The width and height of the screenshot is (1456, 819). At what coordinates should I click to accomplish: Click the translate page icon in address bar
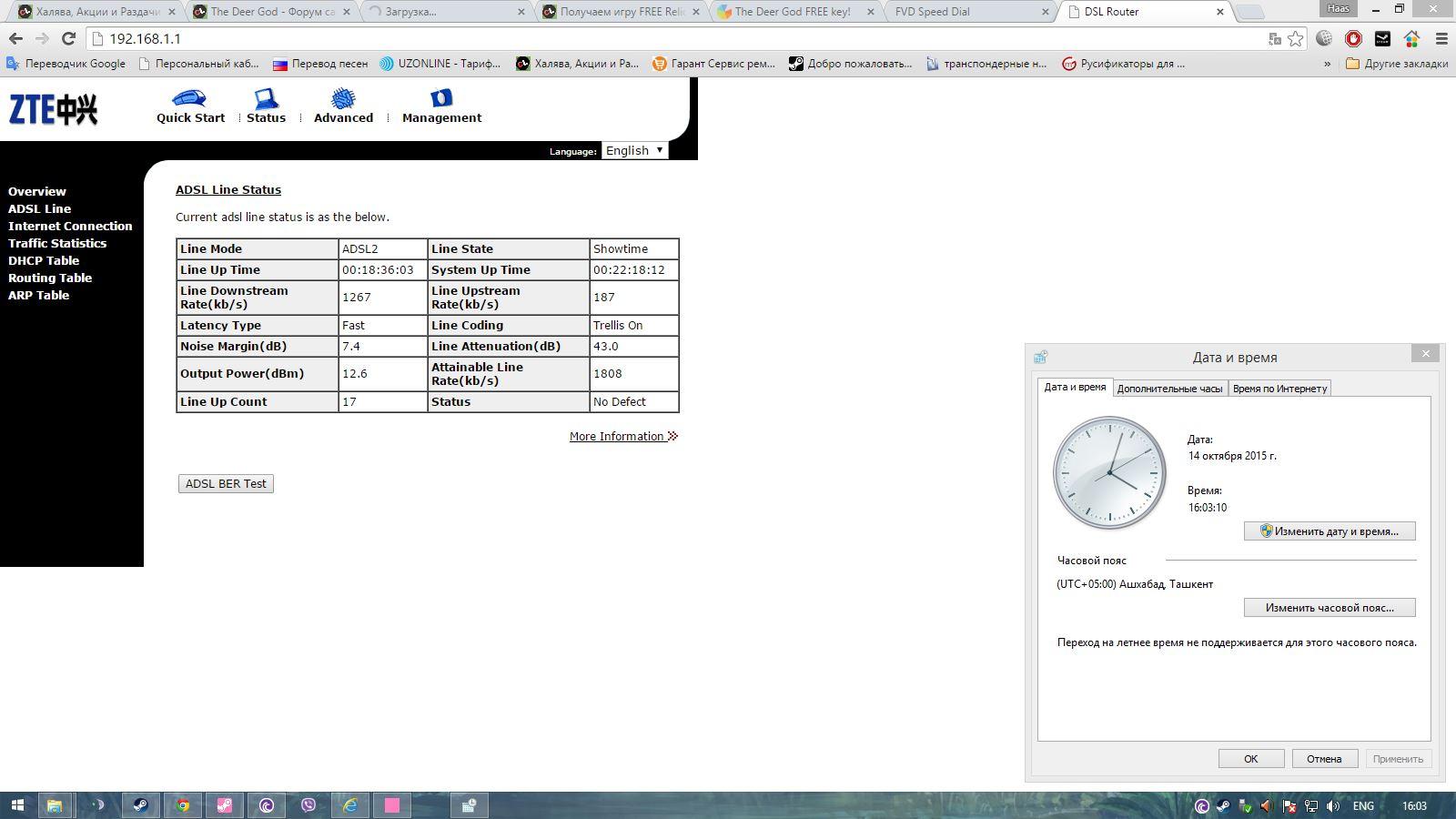[1275, 39]
